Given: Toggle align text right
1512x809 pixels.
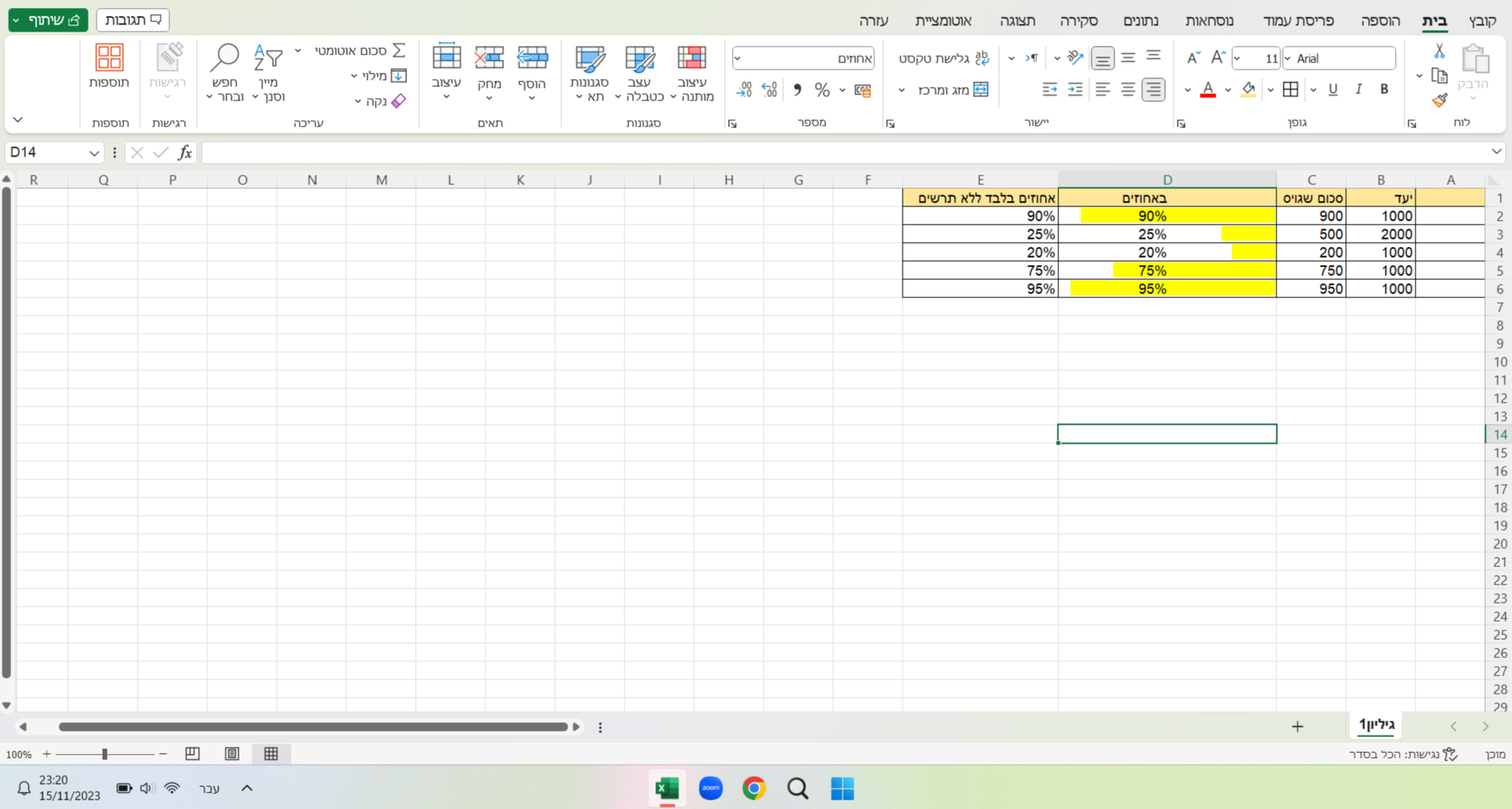Looking at the screenshot, I should (x=1154, y=89).
